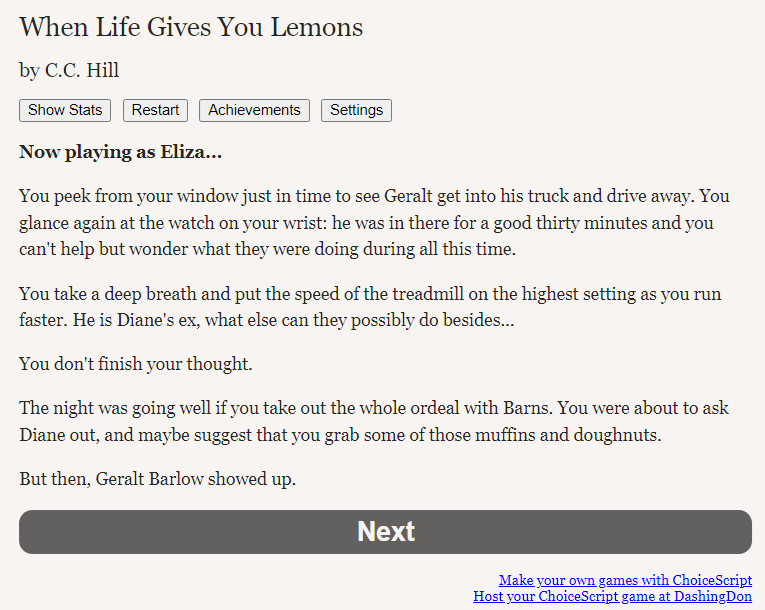Click the word 'Stats' in the top button row
The image size is (765, 610).
(x=85, y=110)
